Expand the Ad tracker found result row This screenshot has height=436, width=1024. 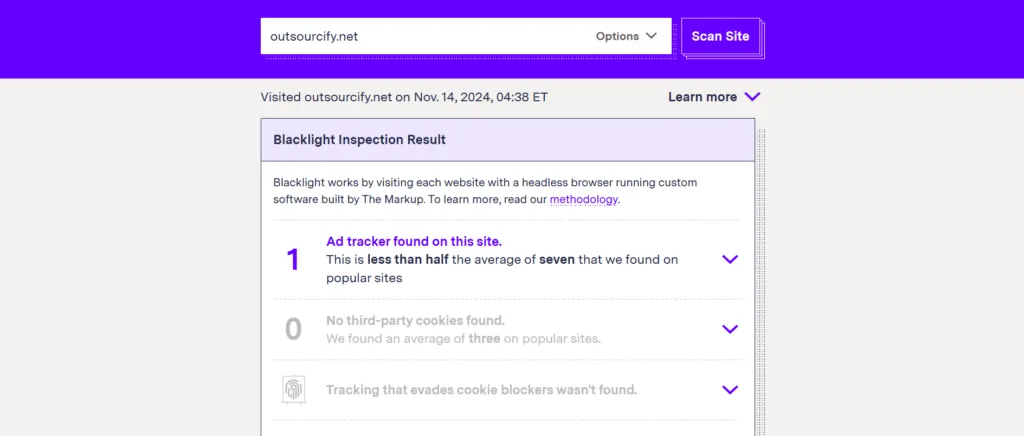point(729,259)
